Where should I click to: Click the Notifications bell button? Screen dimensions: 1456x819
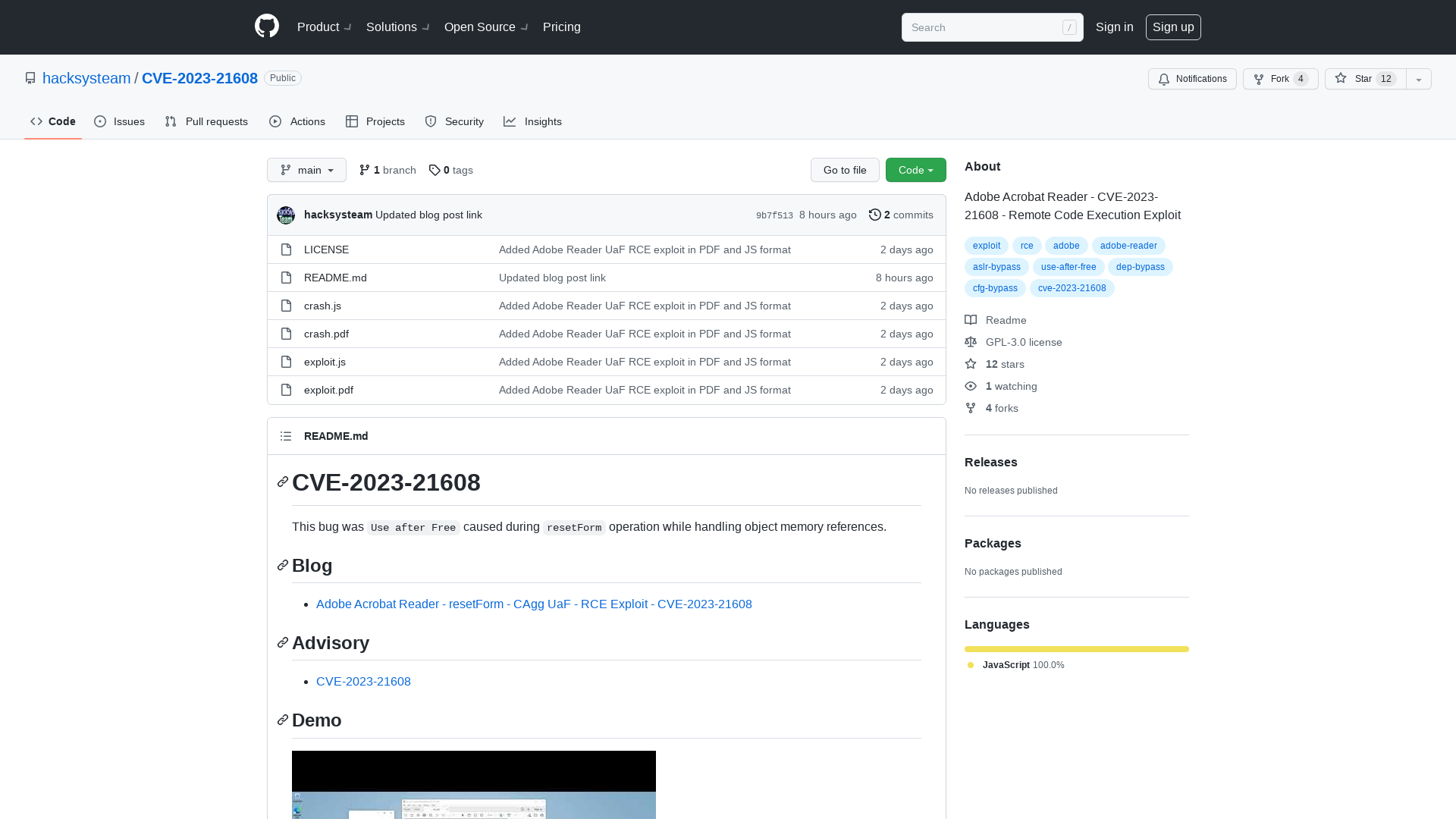pyautogui.click(x=1192, y=79)
